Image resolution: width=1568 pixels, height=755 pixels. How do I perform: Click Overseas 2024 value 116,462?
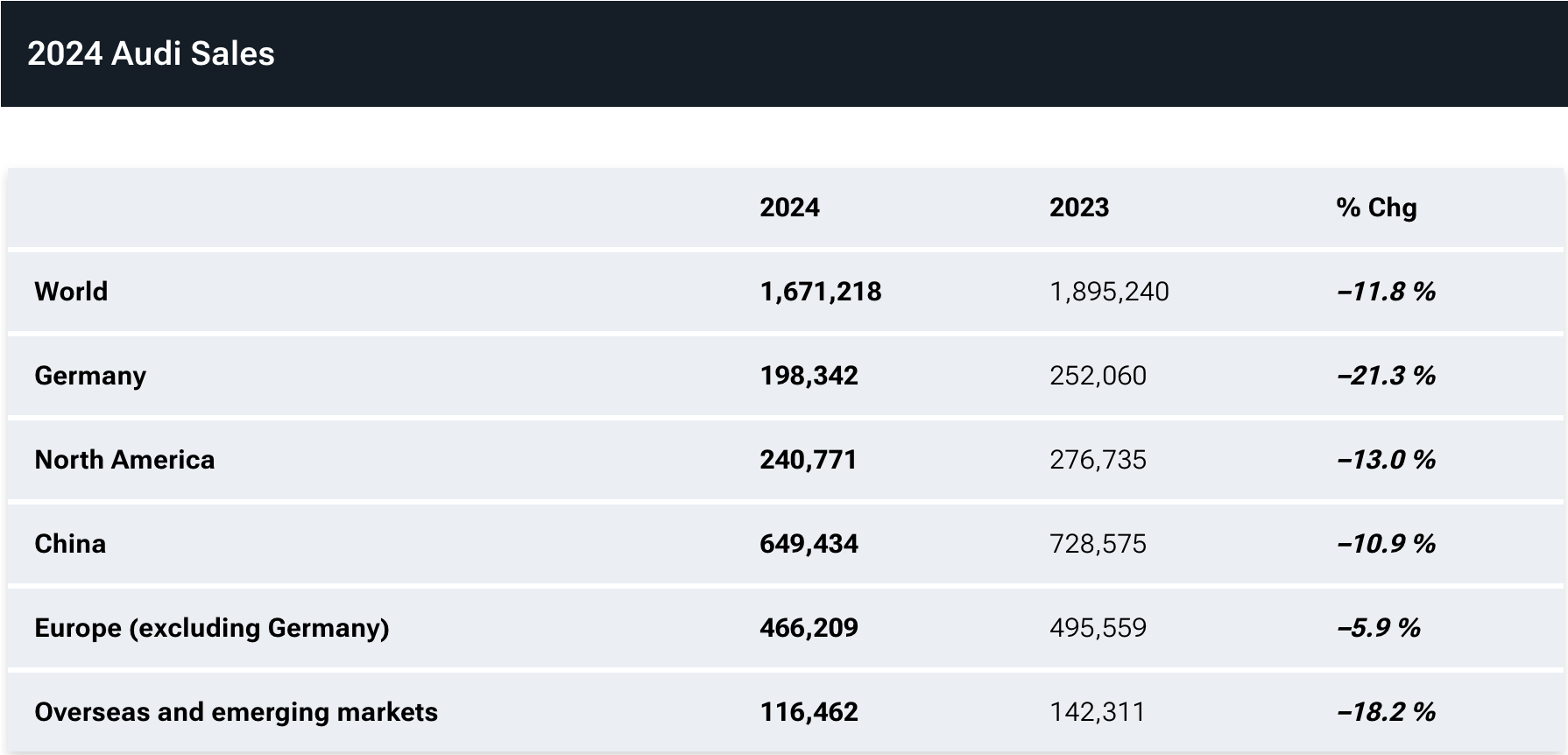click(809, 712)
